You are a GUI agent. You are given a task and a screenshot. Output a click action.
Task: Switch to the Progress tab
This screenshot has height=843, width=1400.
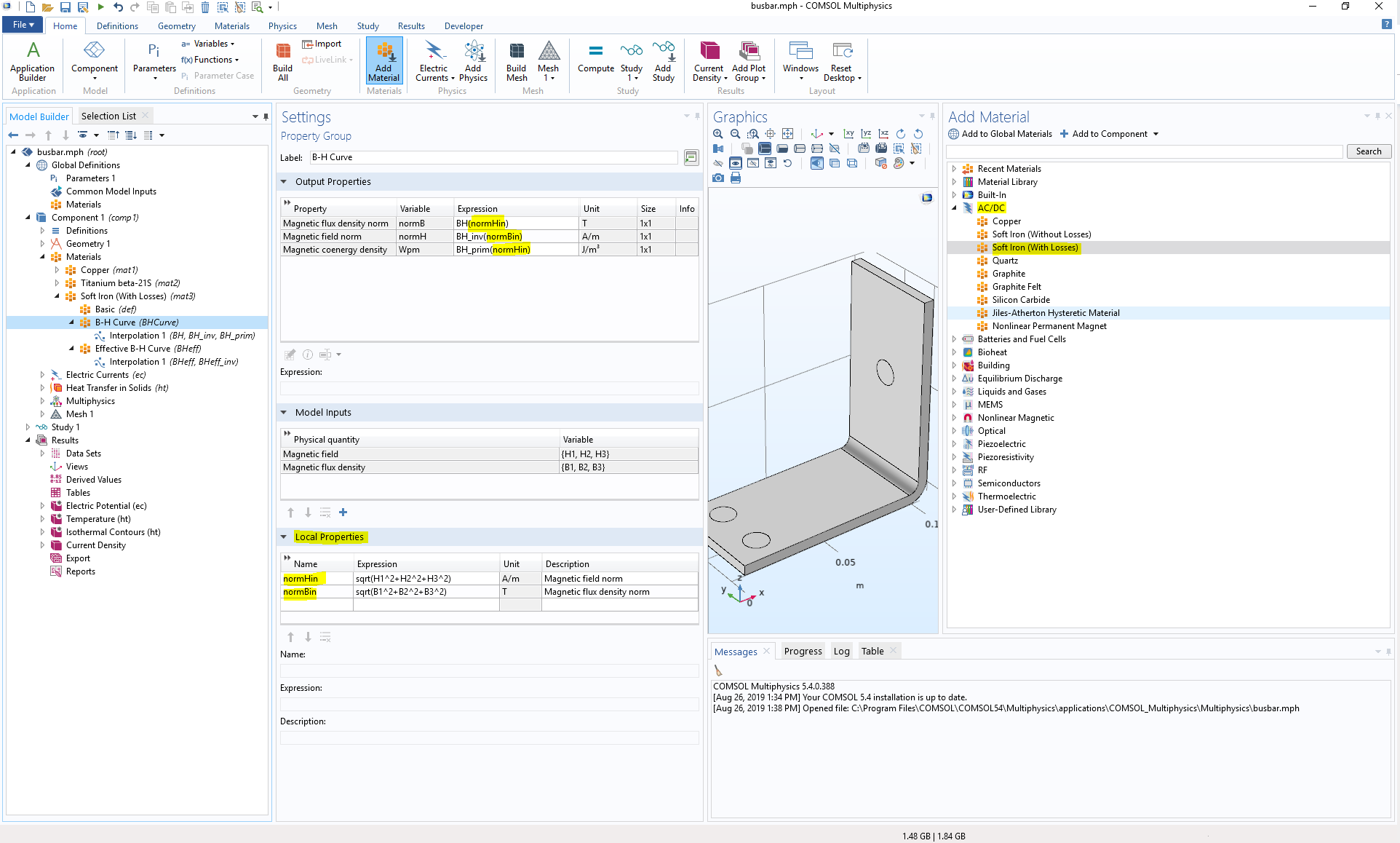[x=803, y=651]
